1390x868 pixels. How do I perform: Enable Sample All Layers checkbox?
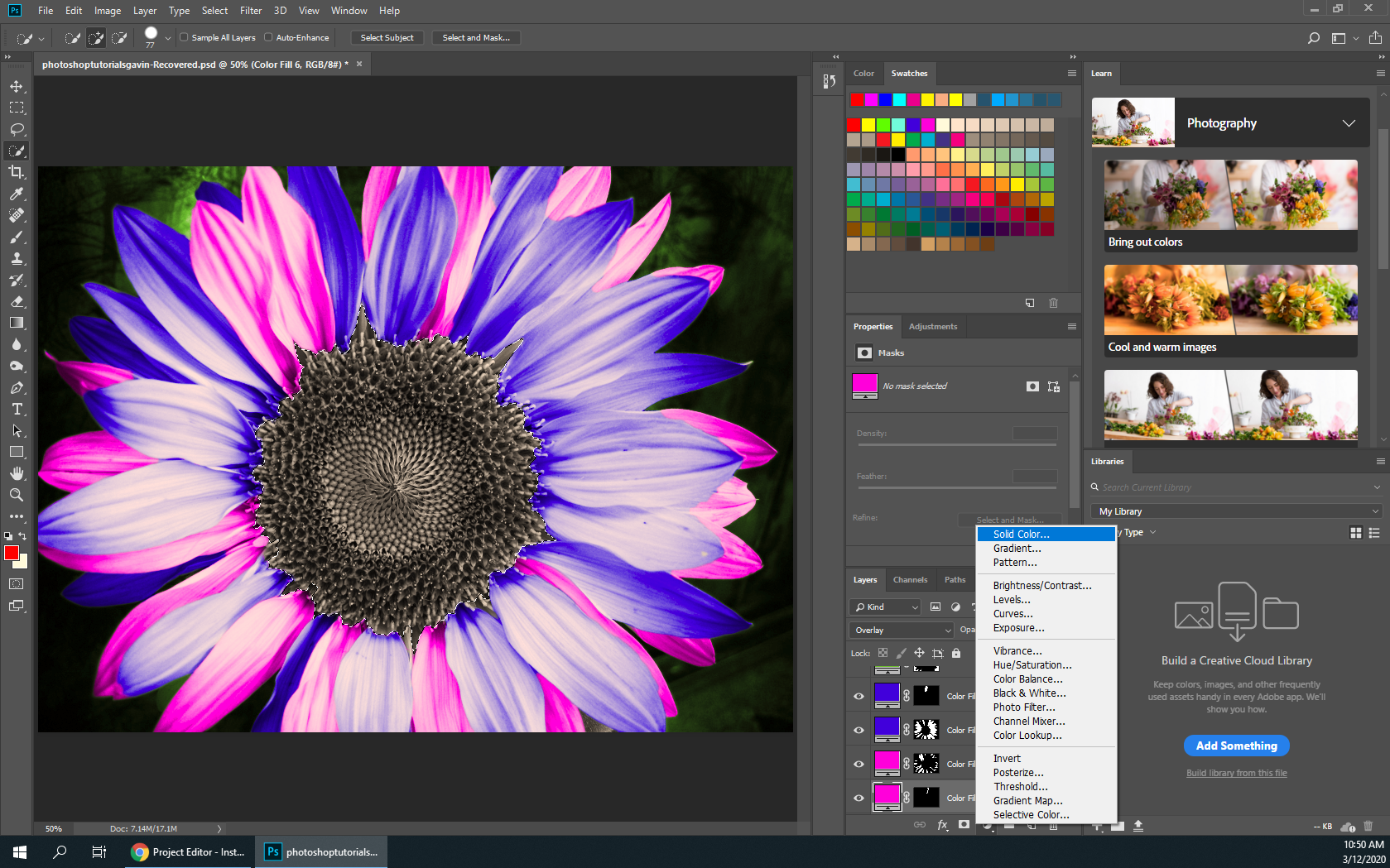point(184,37)
